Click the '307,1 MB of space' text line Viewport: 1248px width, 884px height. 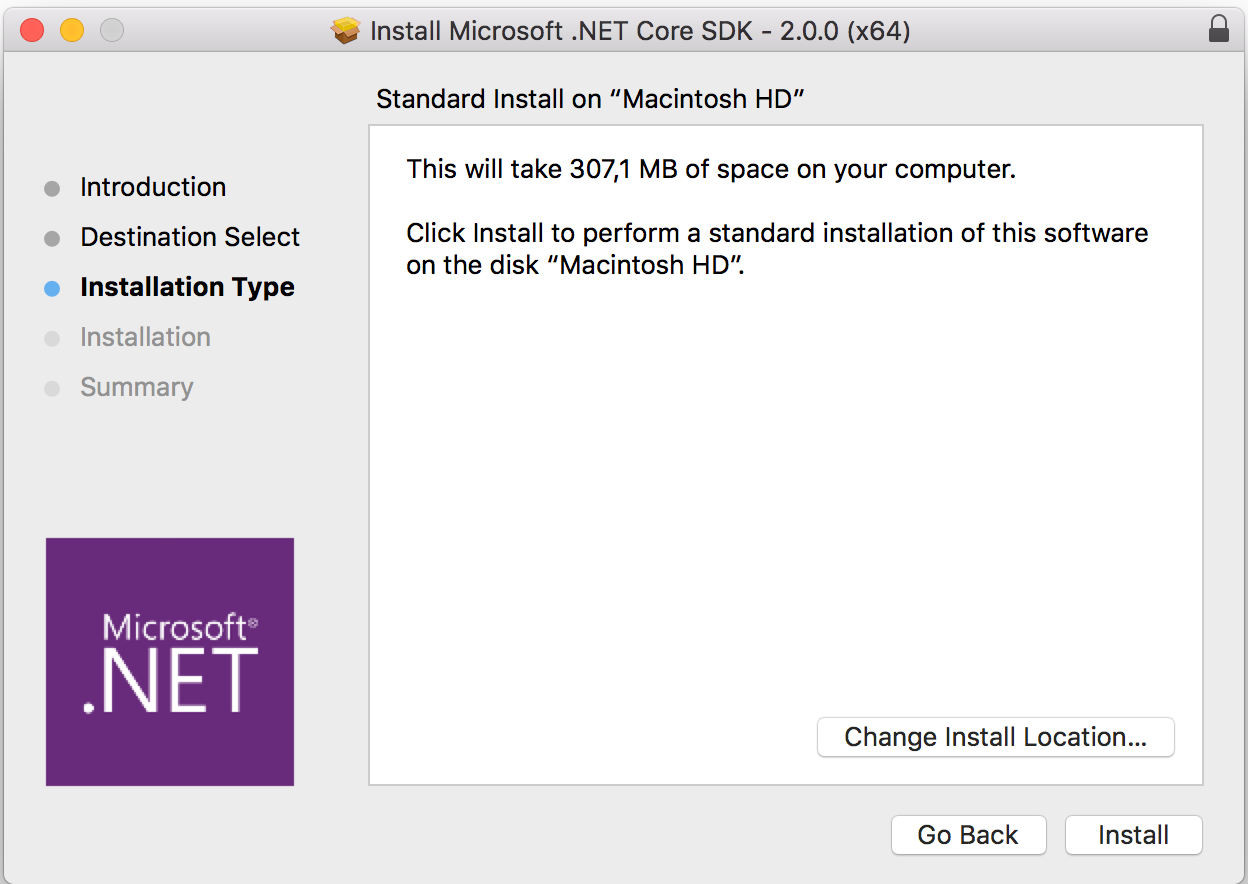tap(711, 169)
